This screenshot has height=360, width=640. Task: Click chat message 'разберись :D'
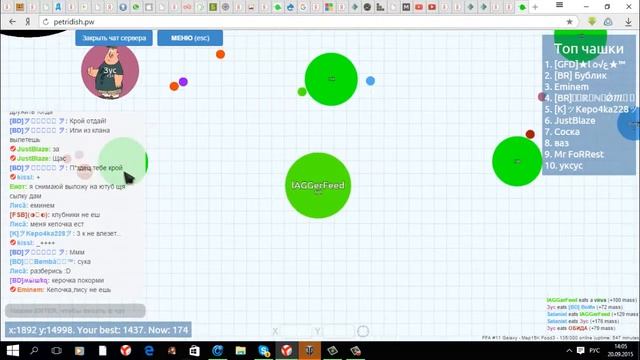click(50, 271)
